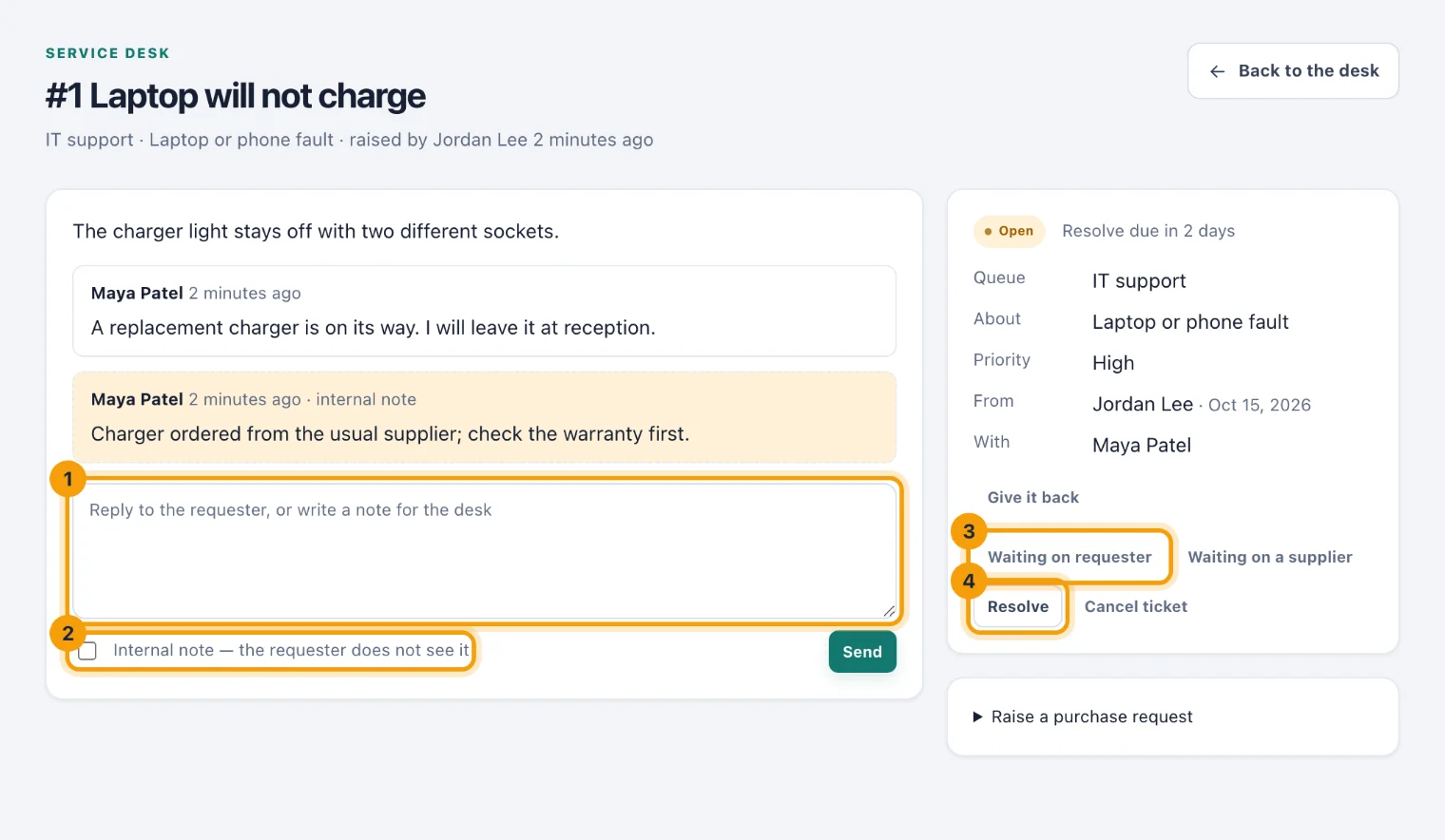Viewport: 1445px width, 840px height.
Task: Click the date "Oct 15, 2026"
Action: [1260, 405]
